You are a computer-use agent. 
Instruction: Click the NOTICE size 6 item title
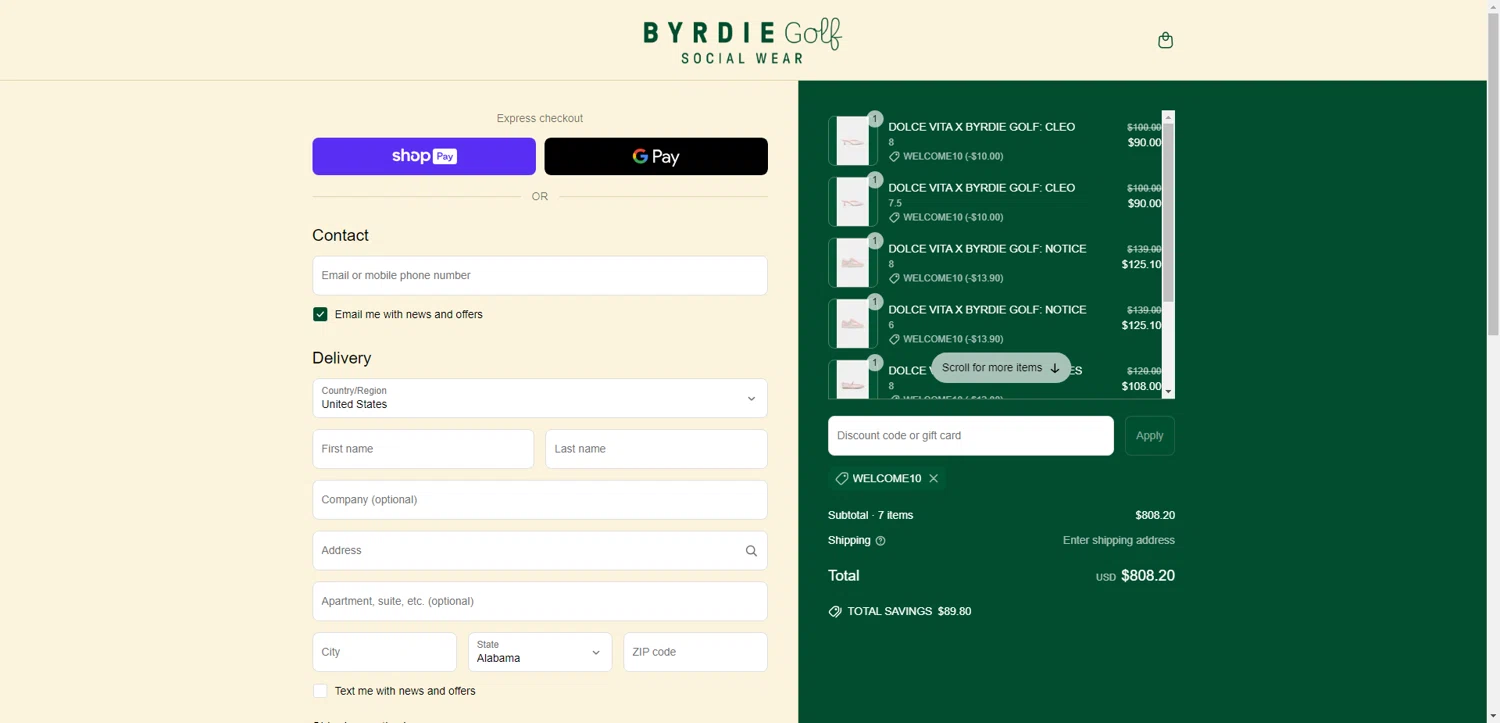(x=987, y=310)
